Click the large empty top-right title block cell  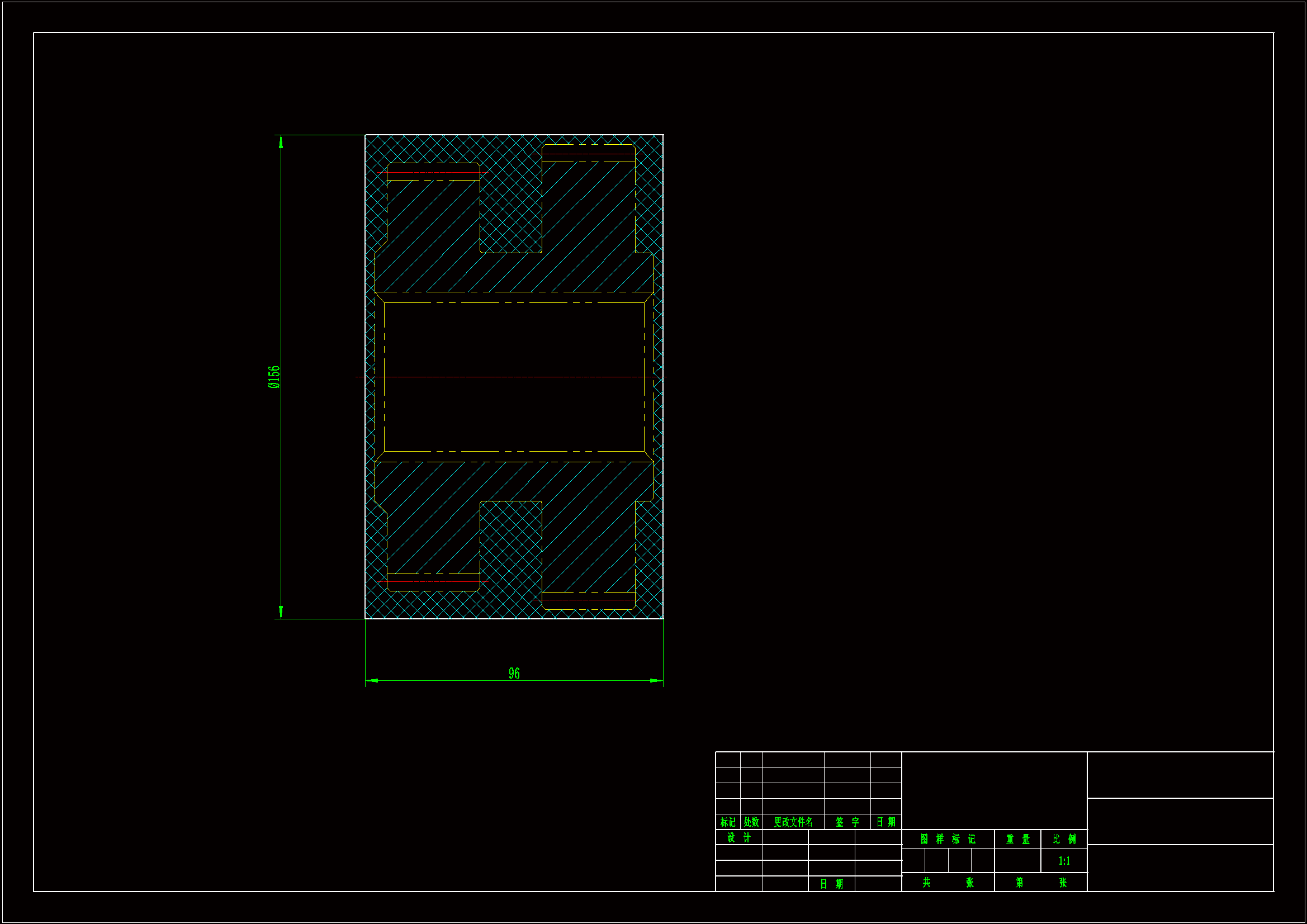(1180, 775)
